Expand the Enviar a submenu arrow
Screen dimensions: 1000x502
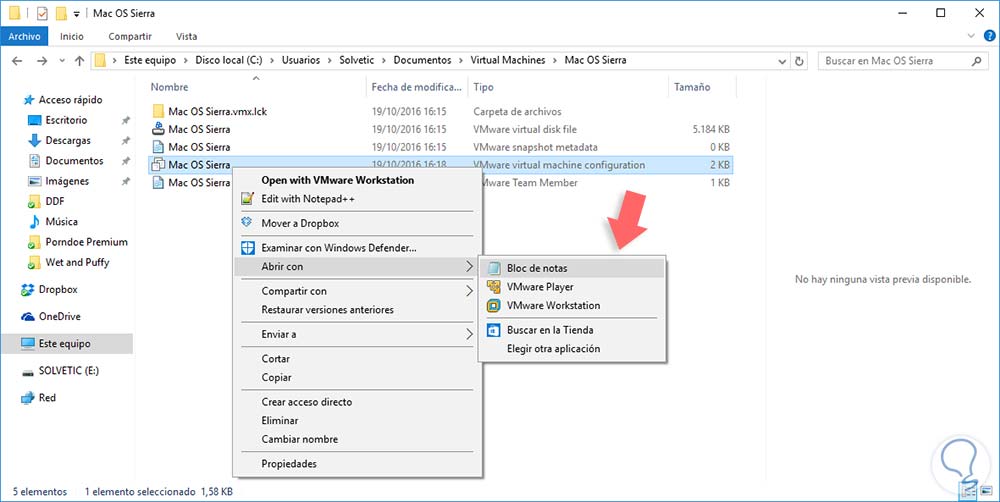point(469,334)
